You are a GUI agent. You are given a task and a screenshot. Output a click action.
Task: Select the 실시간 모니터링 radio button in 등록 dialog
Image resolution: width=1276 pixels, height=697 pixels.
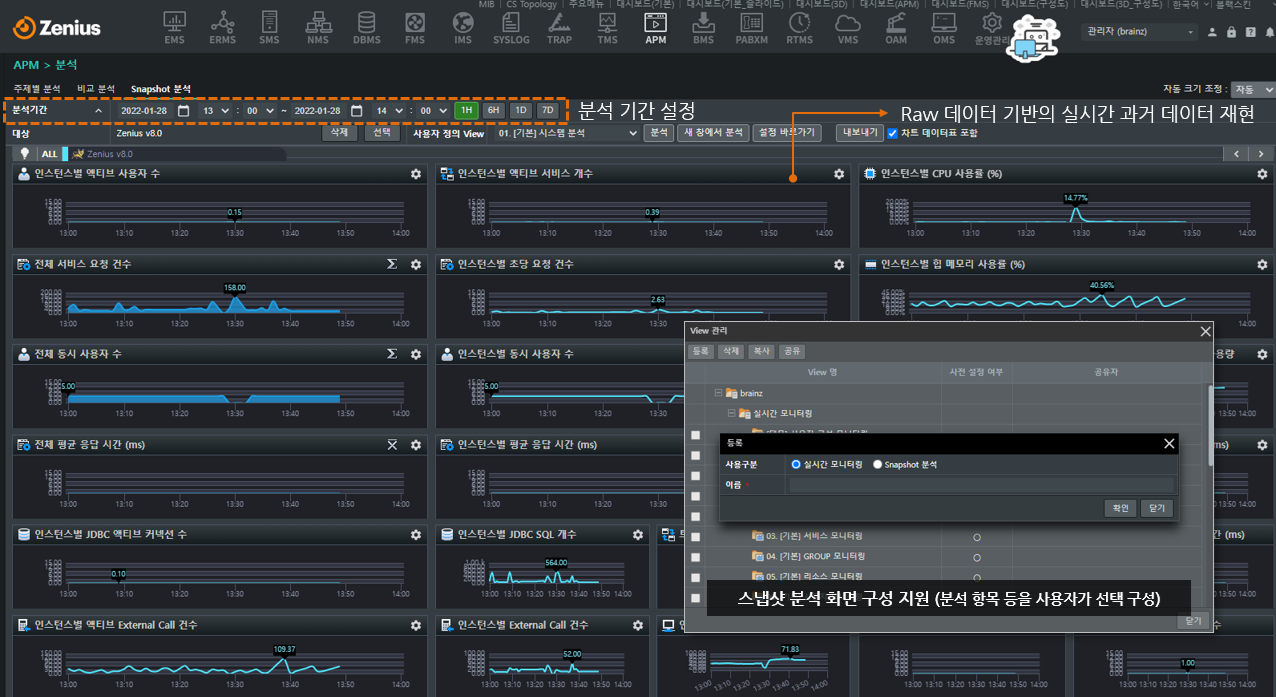[796, 464]
